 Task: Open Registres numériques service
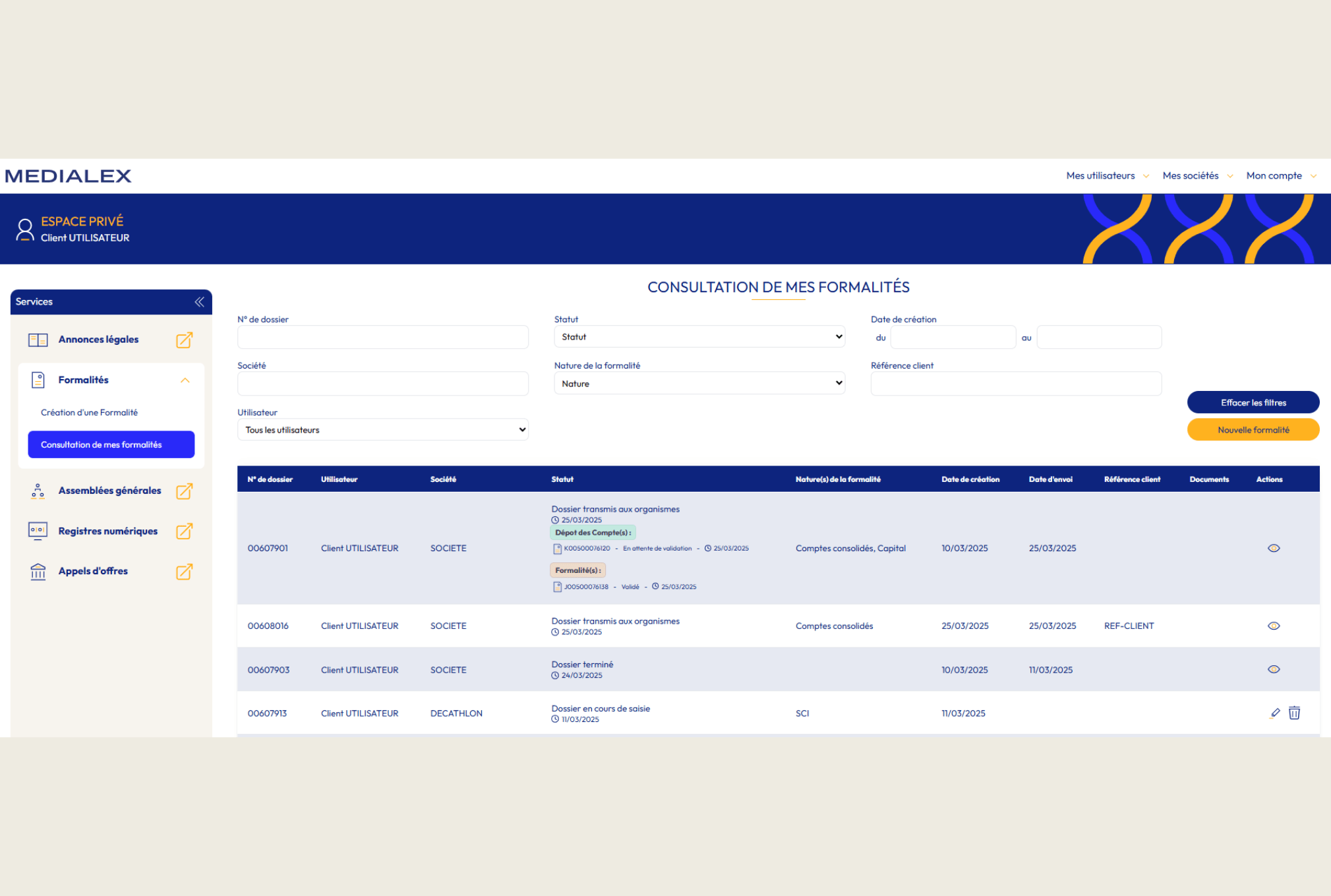point(108,531)
